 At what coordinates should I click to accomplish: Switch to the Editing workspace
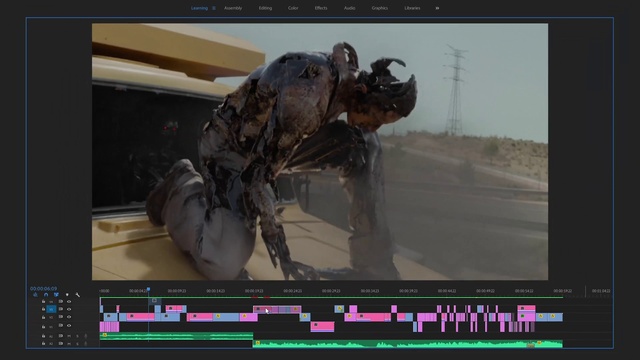click(x=265, y=8)
